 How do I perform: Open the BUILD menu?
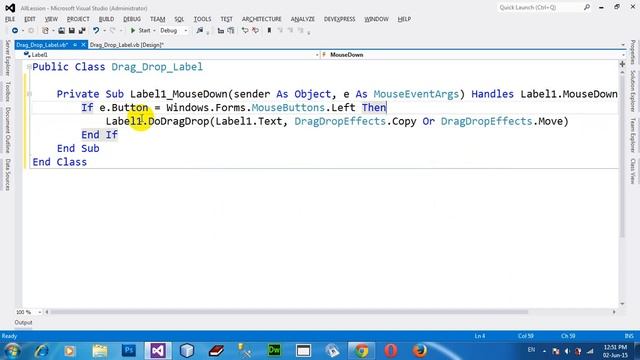106,19
